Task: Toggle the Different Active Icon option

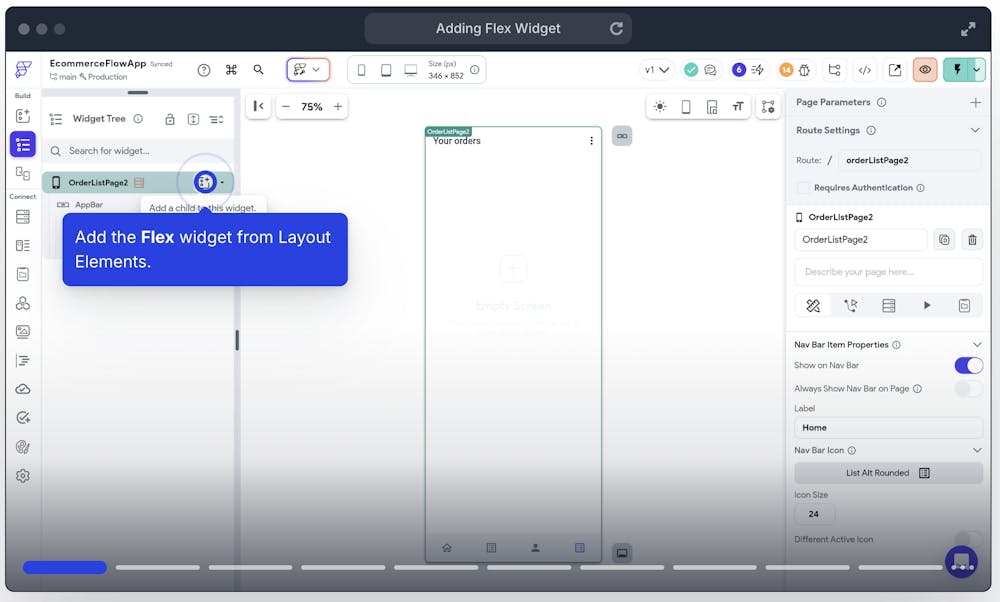Action: (966, 538)
